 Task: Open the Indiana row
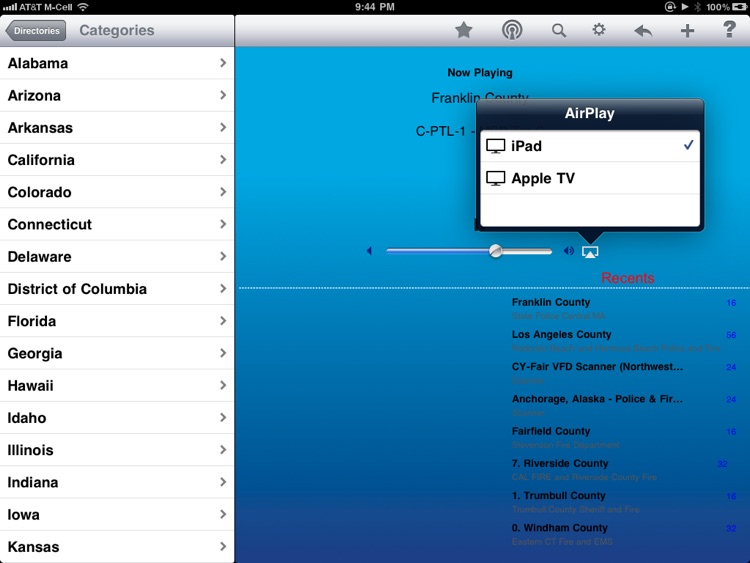point(117,482)
